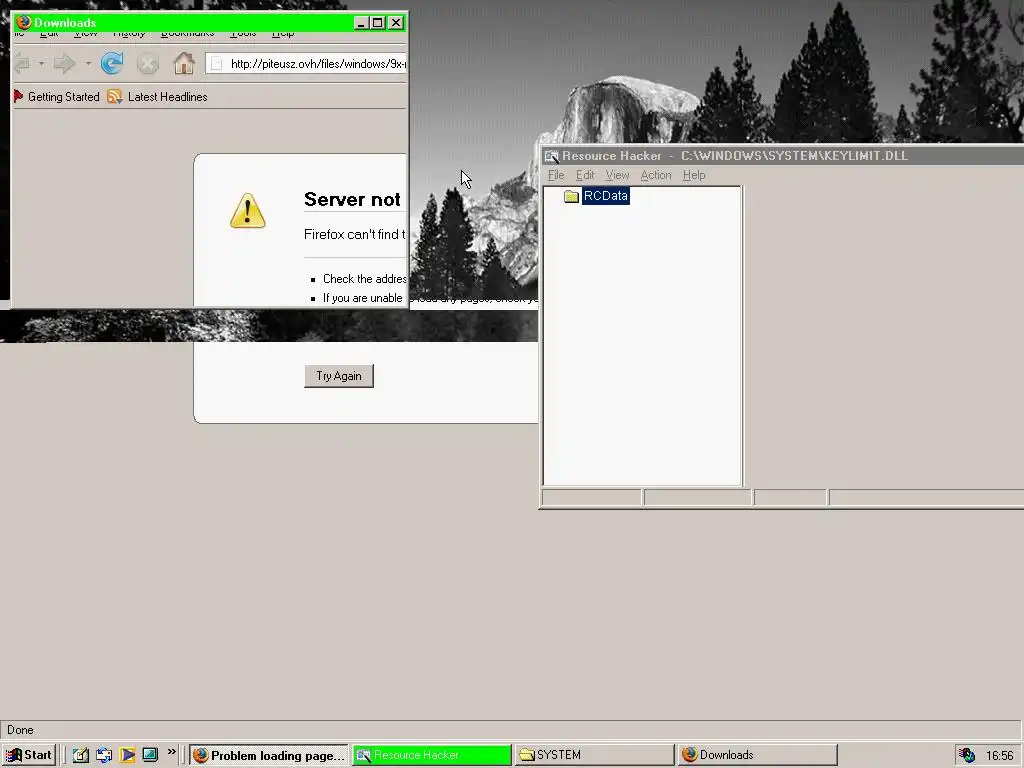Open the Forward history dropdown arrow

(x=88, y=63)
